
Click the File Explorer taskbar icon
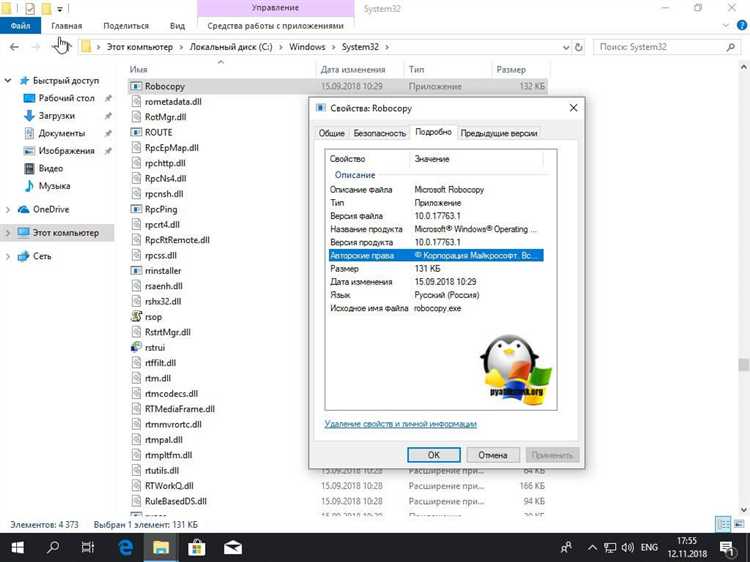tap(161, 548)
